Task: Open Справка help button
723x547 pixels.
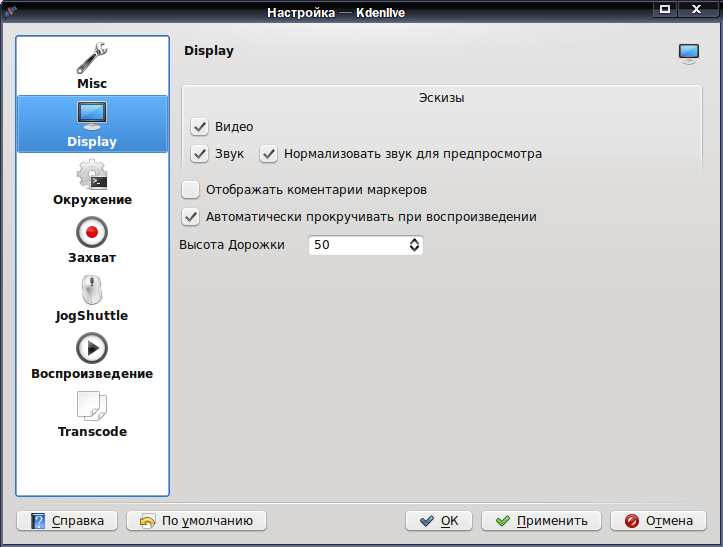Action: pyautogui.click(x=67, y=521)
